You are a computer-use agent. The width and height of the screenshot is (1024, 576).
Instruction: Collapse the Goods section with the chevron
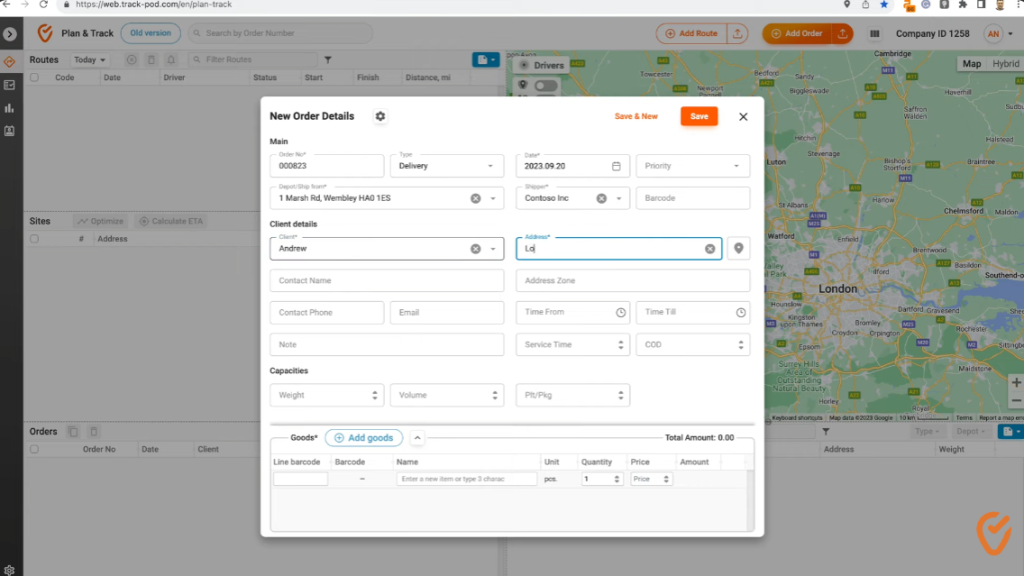pyautogui.click(x=417, y=437)
